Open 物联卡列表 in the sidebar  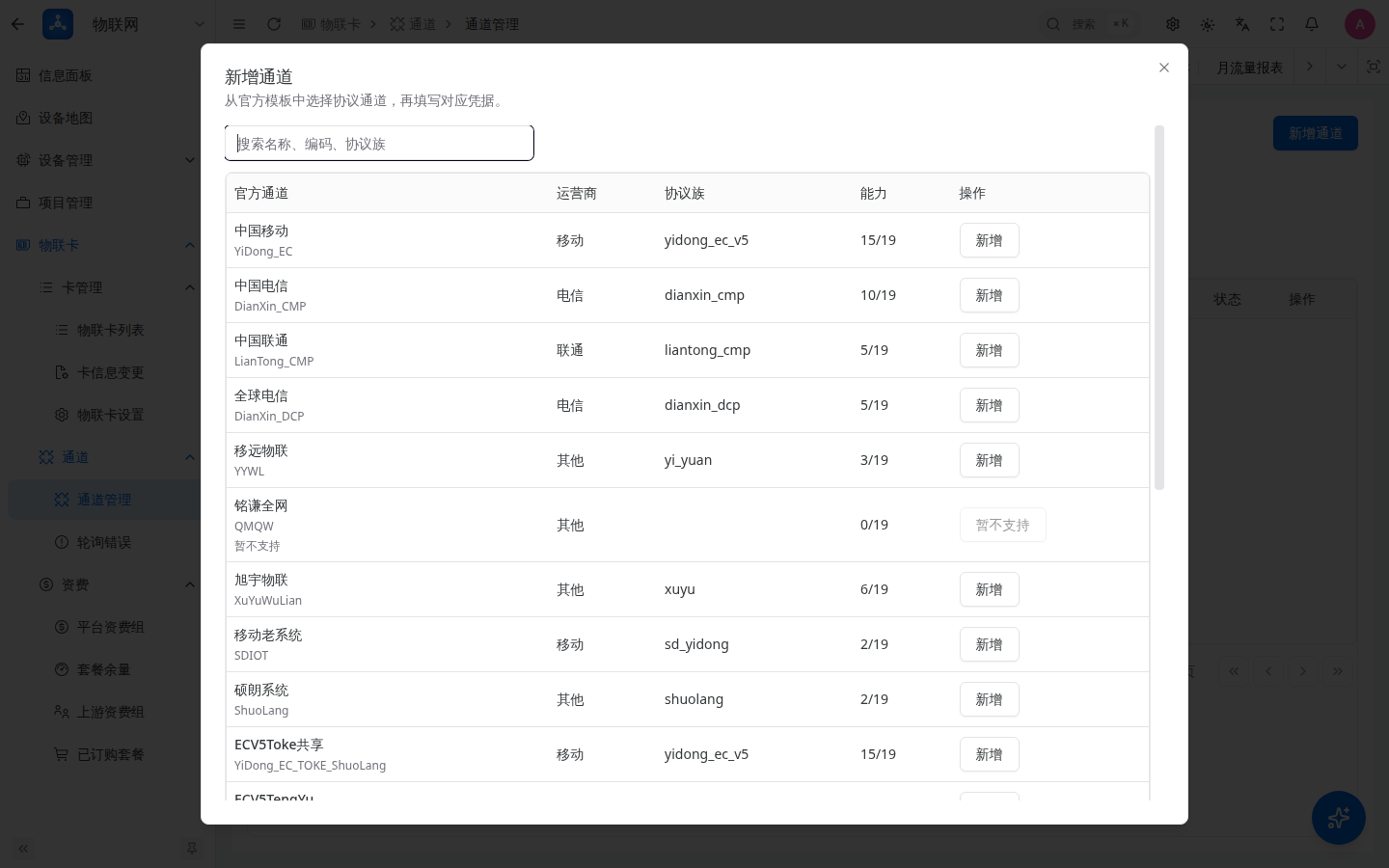[x=107, y=330]
